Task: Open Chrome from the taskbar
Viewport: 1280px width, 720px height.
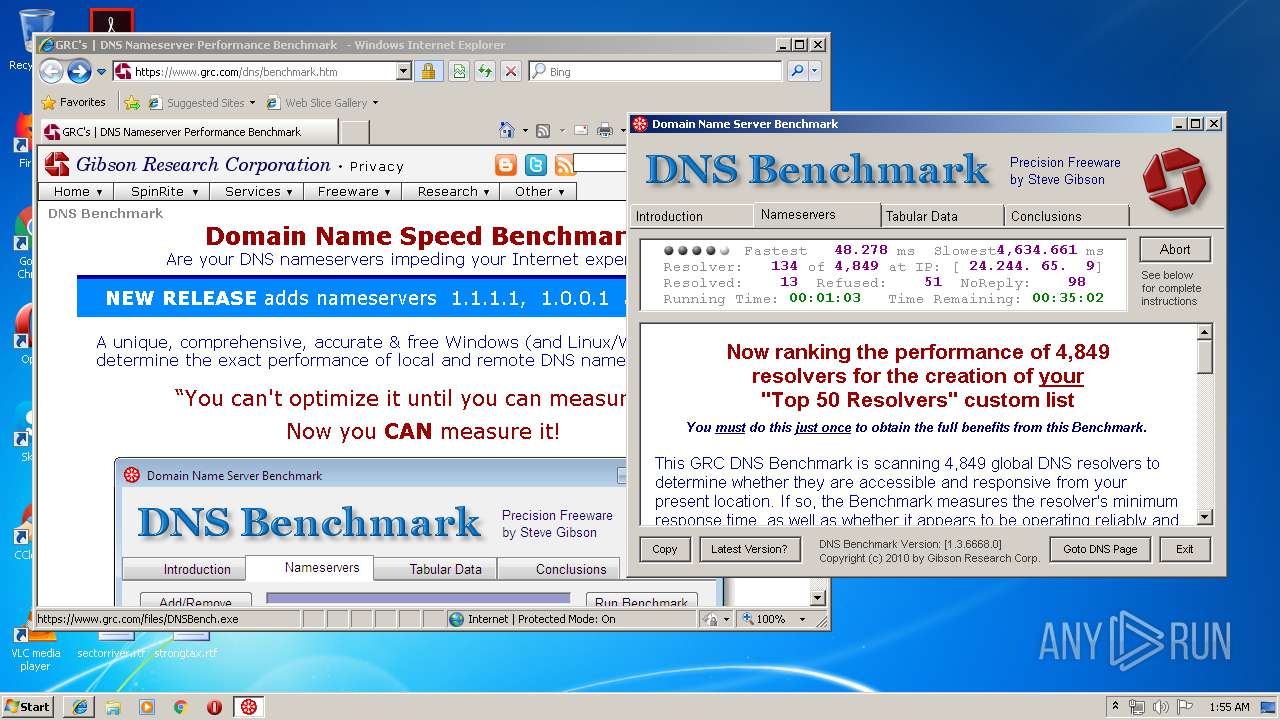Action: pyautogui.click(x=181, y=706)
